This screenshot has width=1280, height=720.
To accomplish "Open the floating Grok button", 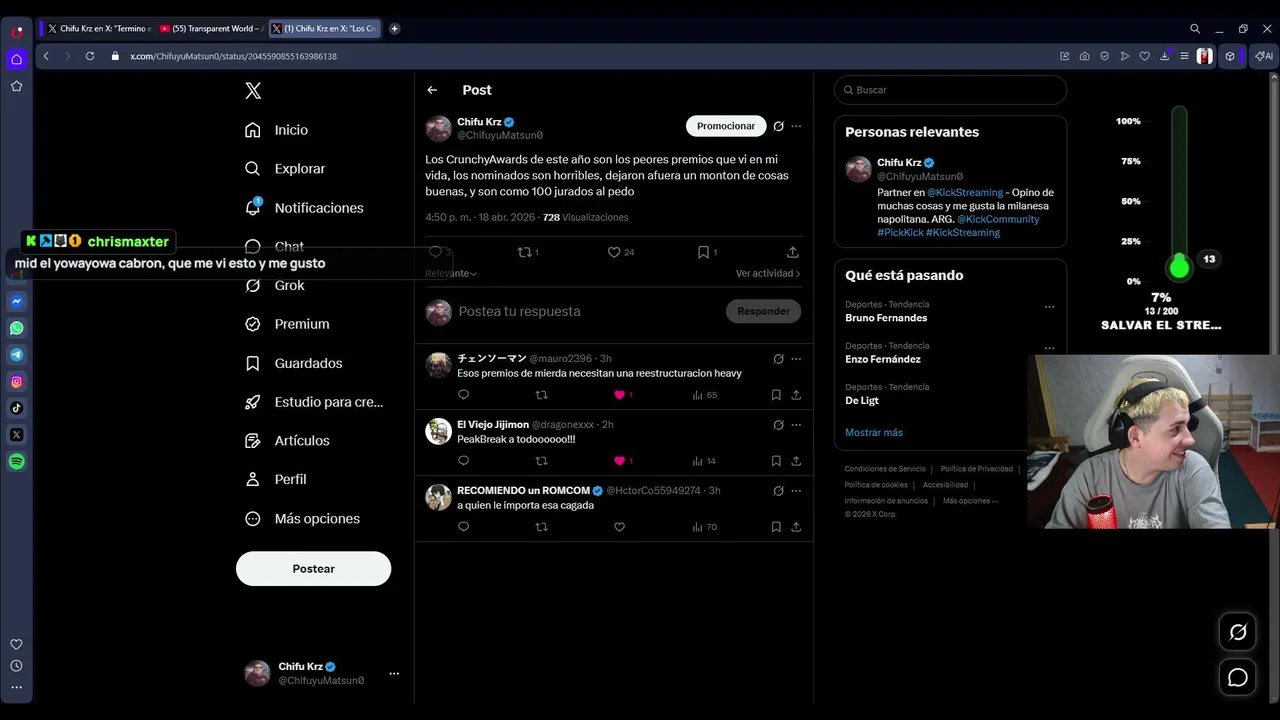I will (x=1238, y=632).
